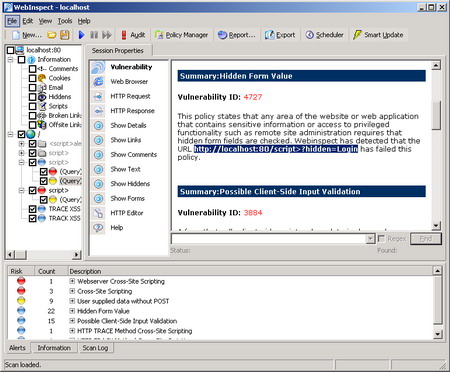
Task: Click the Find button
Action: point(426,239)
